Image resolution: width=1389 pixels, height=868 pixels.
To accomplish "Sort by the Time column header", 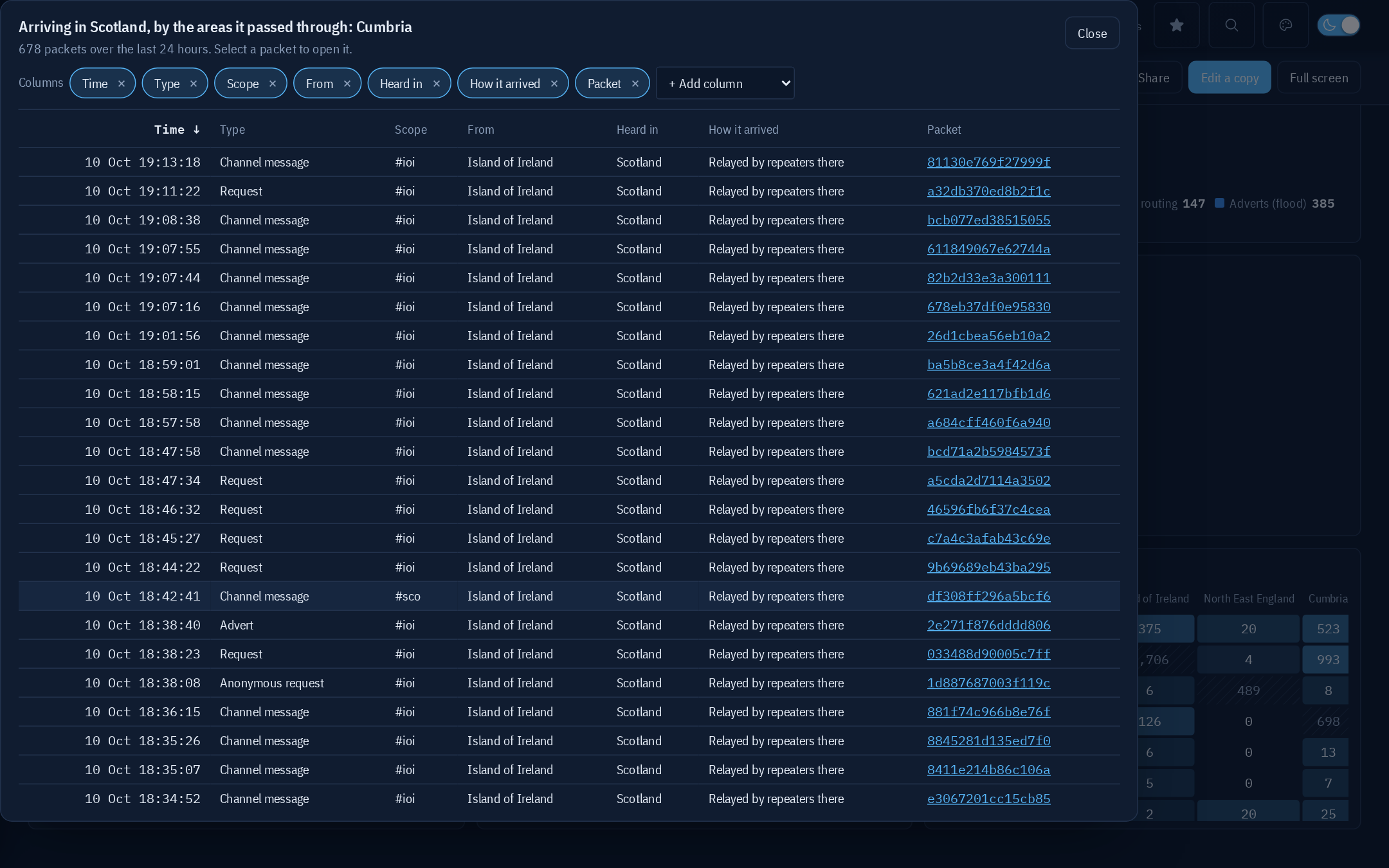I will (x=177, y=130).
